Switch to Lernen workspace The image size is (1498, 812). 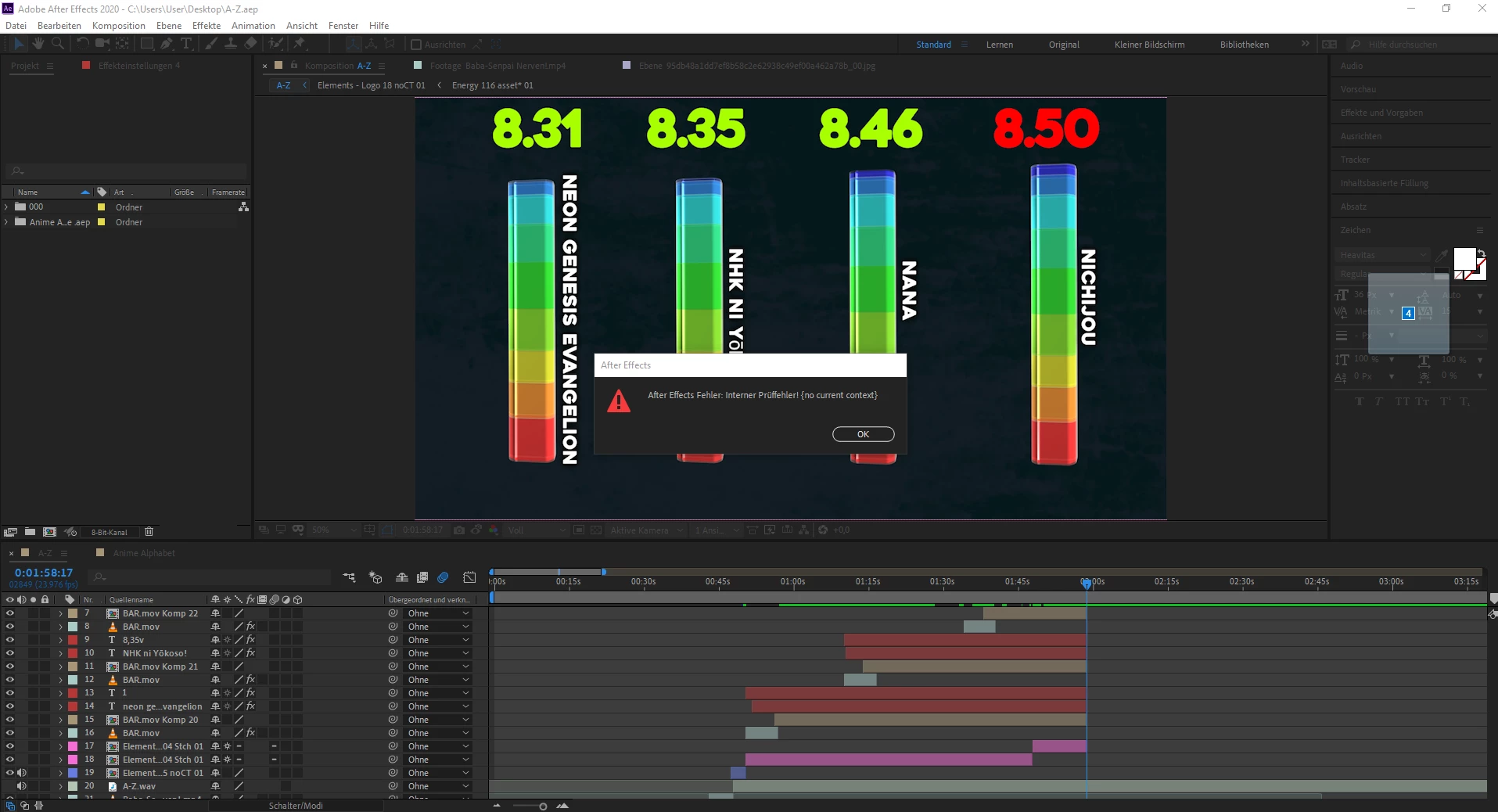pos(999,45)
